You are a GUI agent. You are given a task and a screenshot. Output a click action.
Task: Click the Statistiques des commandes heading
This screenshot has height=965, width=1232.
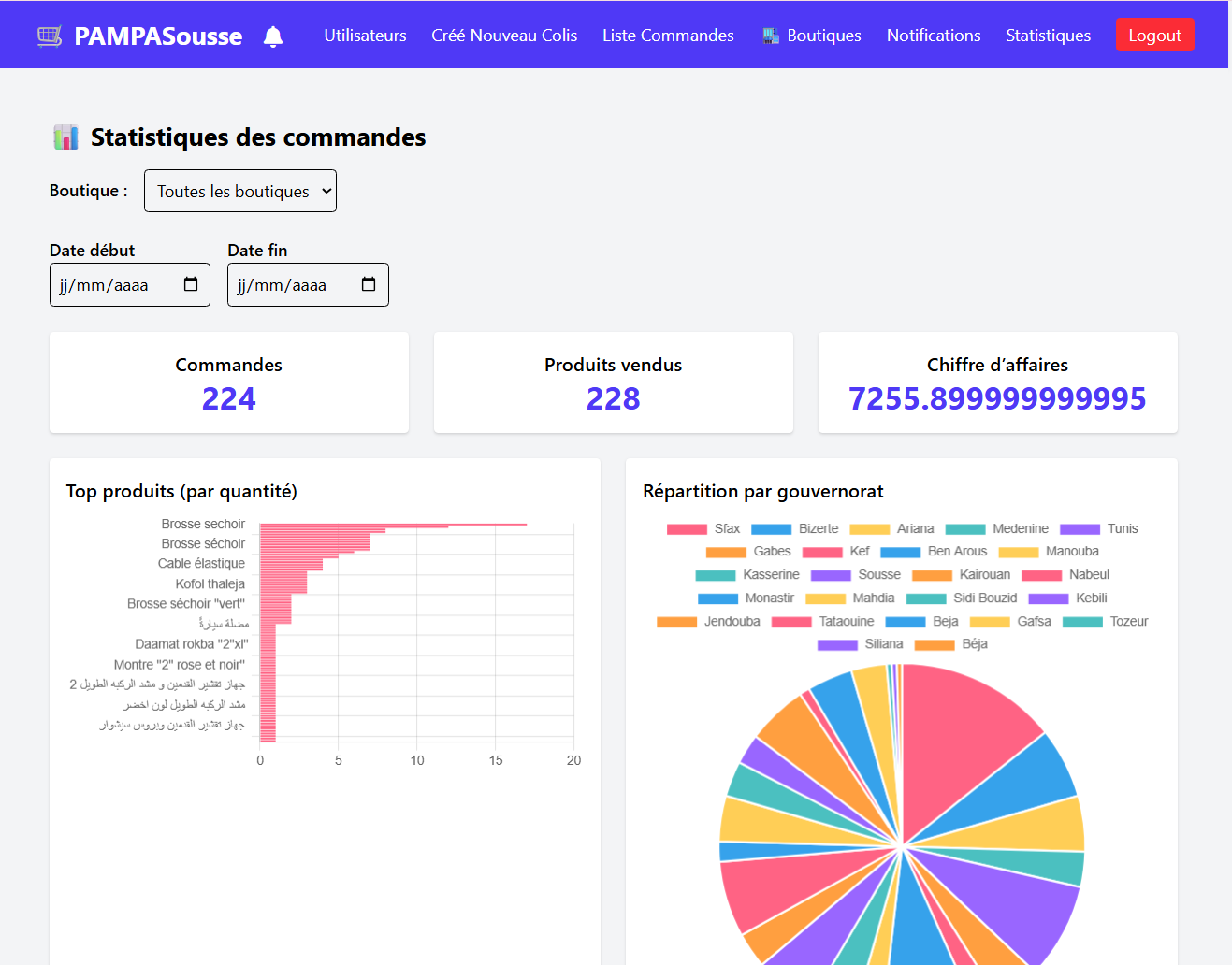click(x=258, y=137)
